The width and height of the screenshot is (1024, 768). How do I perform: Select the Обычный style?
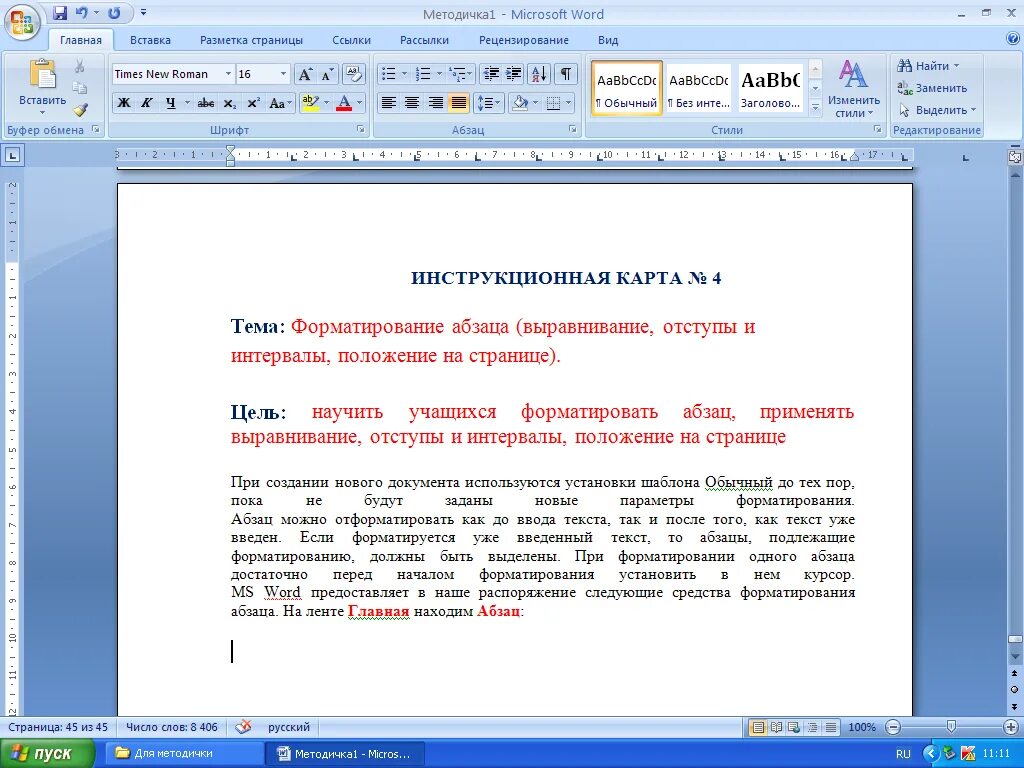(627, 88)
